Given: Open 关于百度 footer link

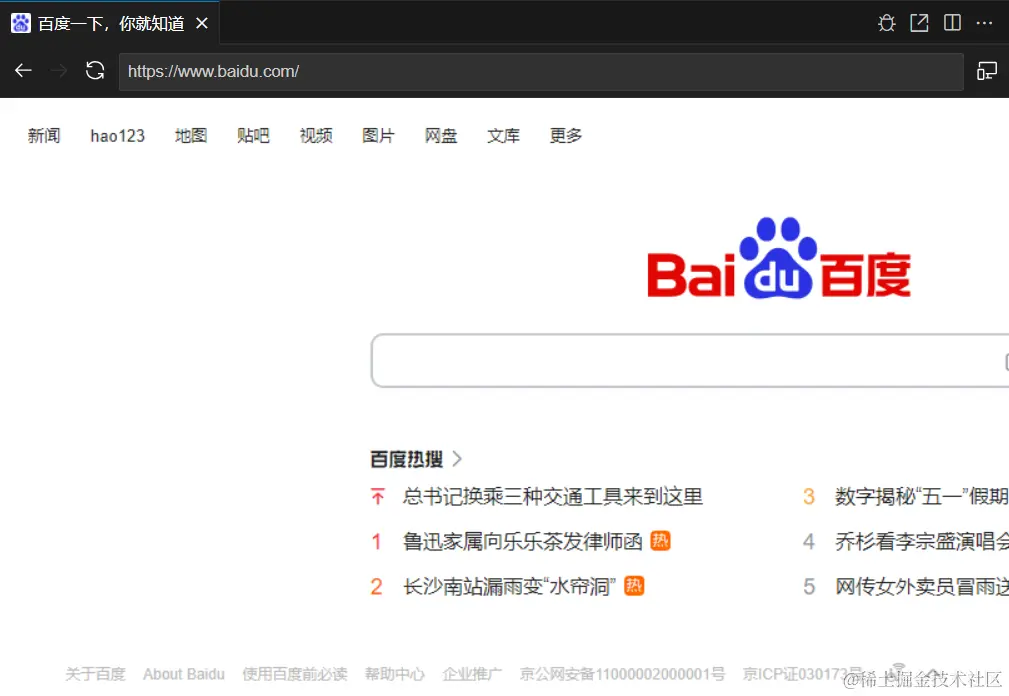Looking at the screenshot, I should [95, 674].
